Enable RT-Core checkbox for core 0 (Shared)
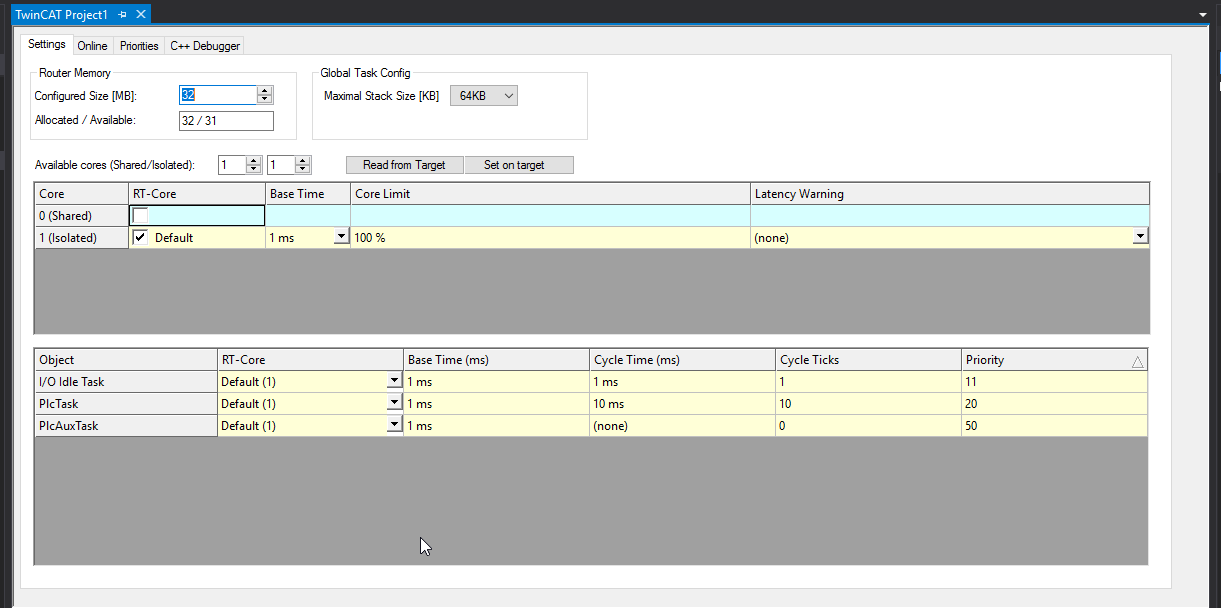 click(141, 215)
